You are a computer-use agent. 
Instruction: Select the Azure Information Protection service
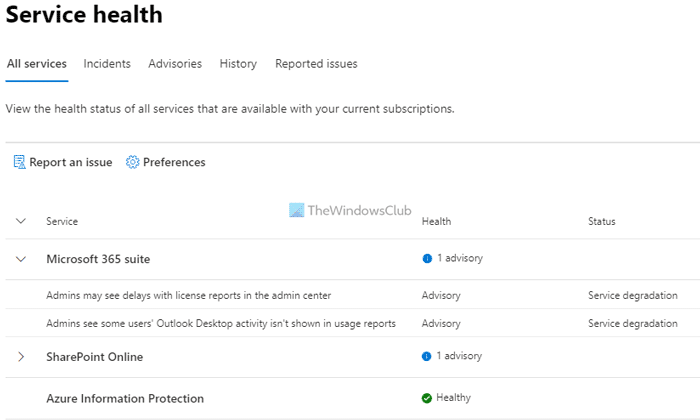tap(125, 399)
